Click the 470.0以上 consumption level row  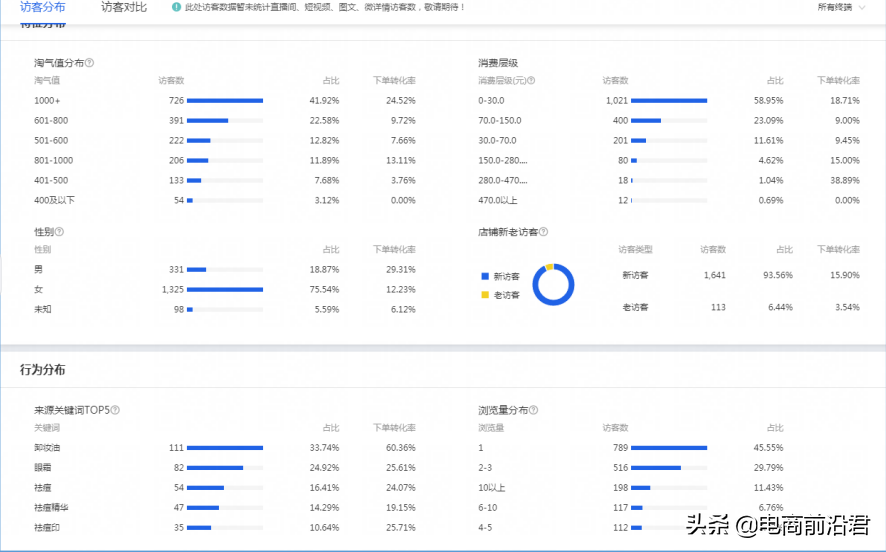669,200
